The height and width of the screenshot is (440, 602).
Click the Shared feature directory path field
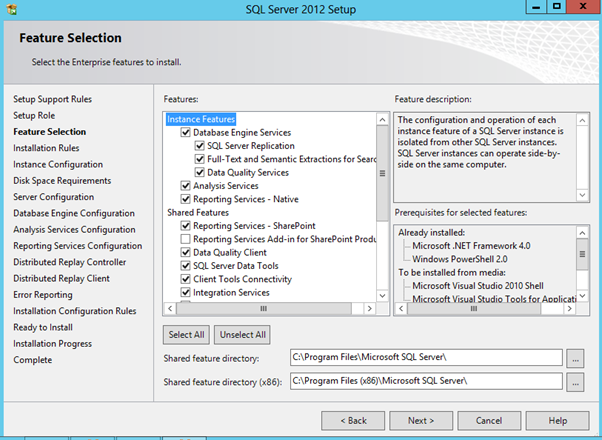tap(426, 357)
